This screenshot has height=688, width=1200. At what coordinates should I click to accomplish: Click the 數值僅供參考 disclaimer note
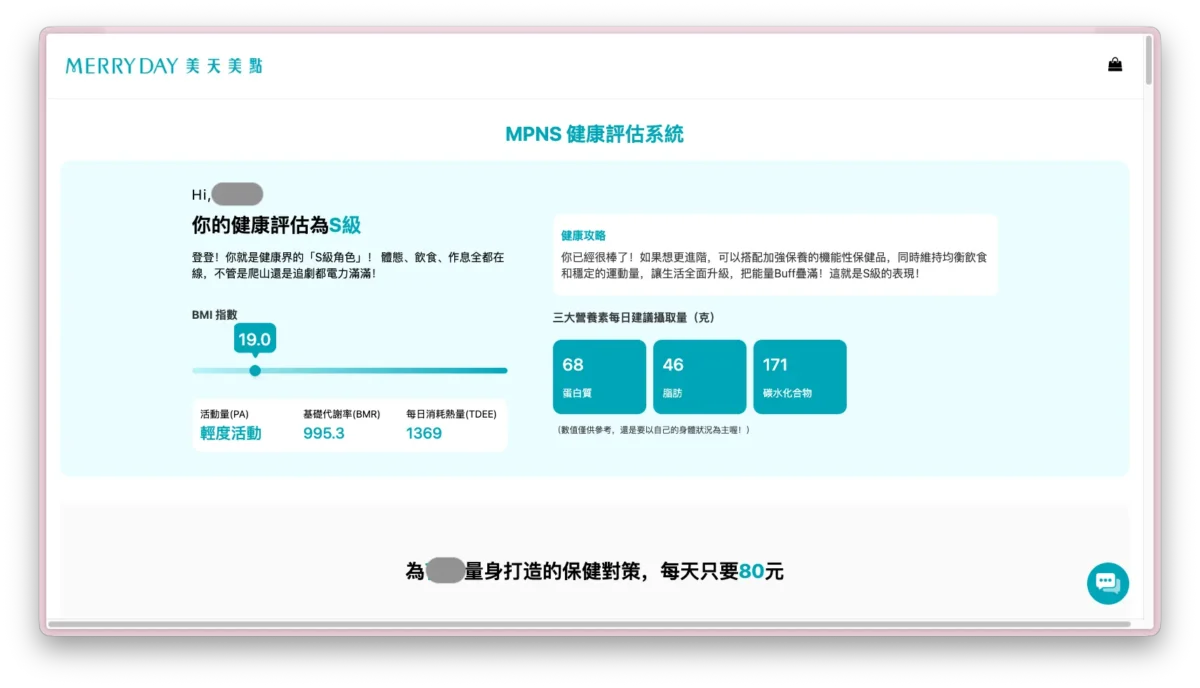pos(653,430)
